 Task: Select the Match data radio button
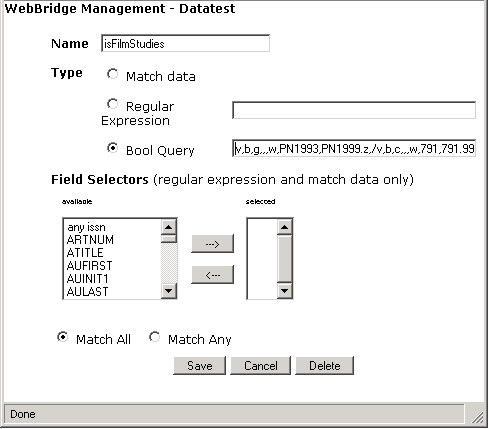click(113, 74)
